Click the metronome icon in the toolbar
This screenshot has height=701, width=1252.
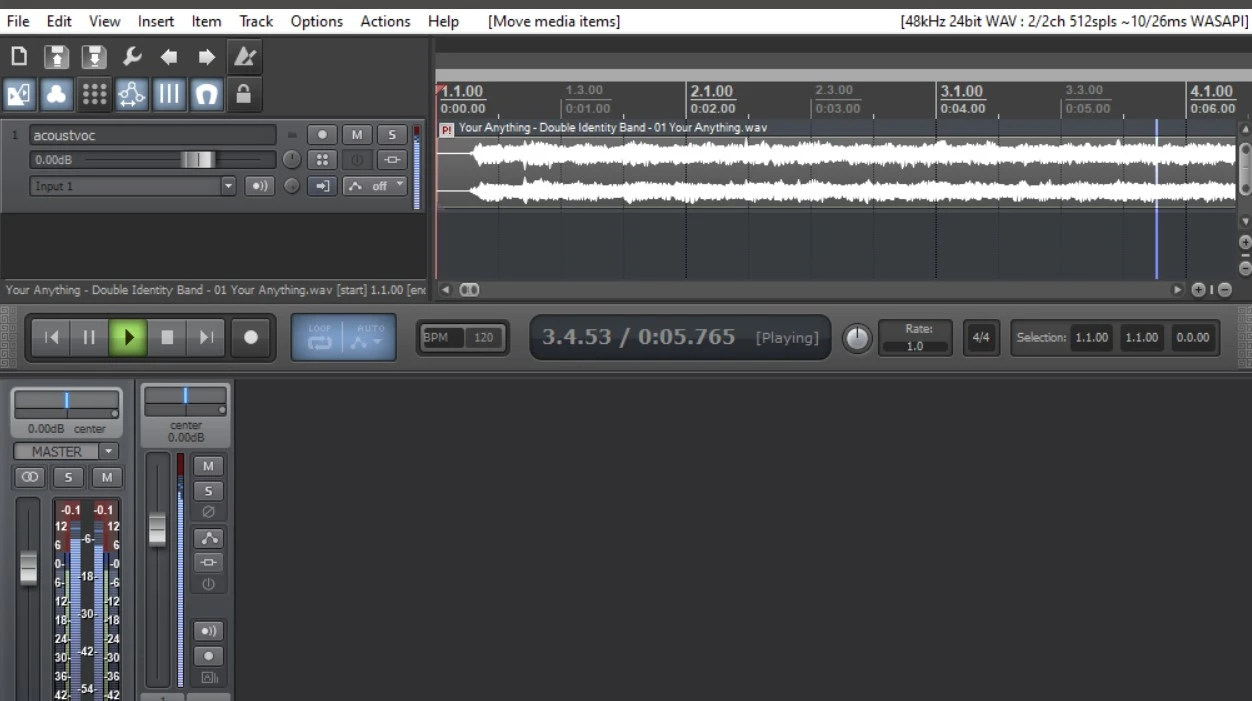[243, 57]
